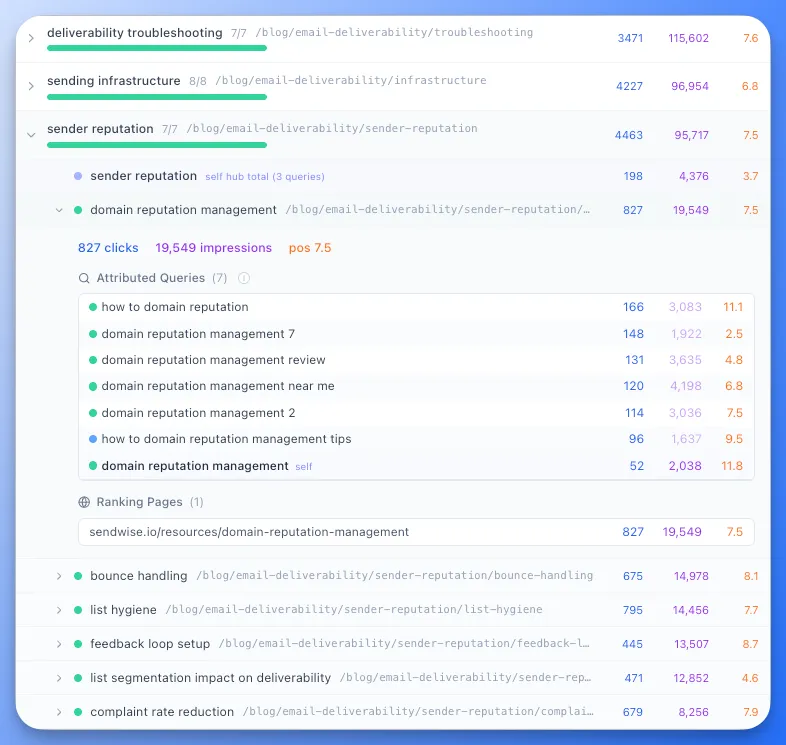Select the 'pos 7.5' summary stat
Screen dimensions: 786x745
pos(310,248)
